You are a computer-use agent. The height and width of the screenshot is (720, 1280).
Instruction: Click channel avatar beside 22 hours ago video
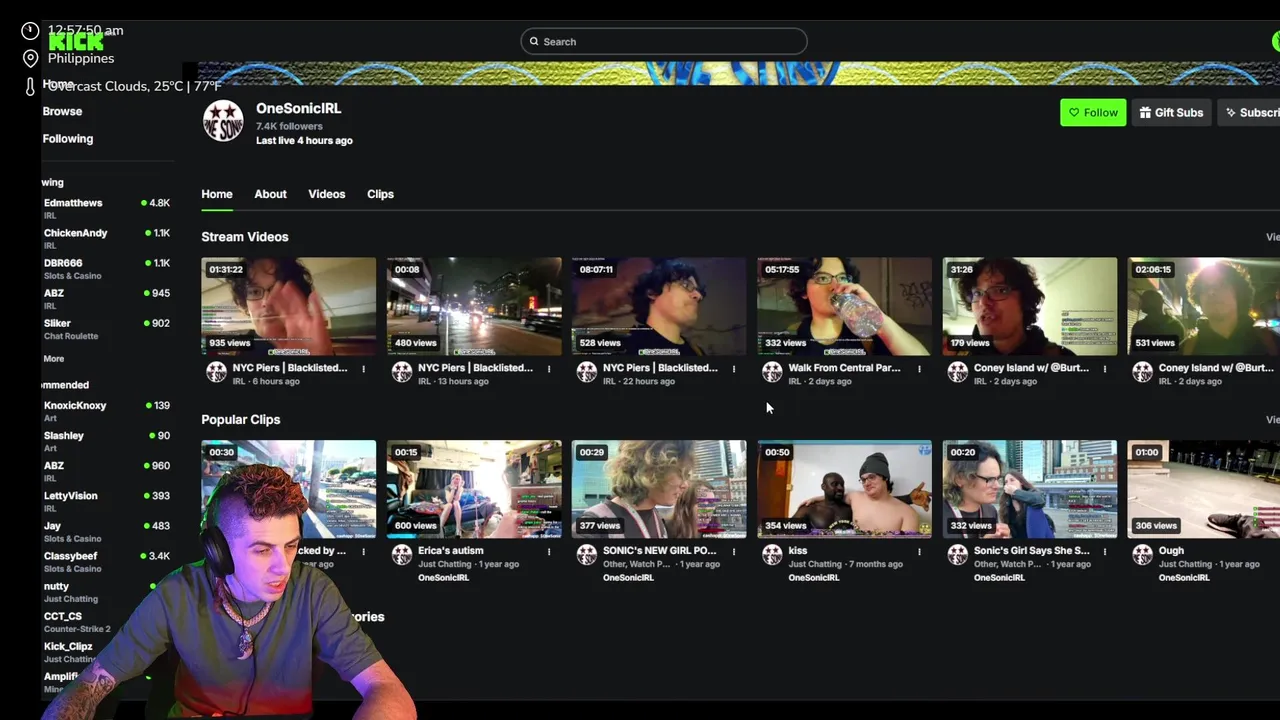(587, 373)
